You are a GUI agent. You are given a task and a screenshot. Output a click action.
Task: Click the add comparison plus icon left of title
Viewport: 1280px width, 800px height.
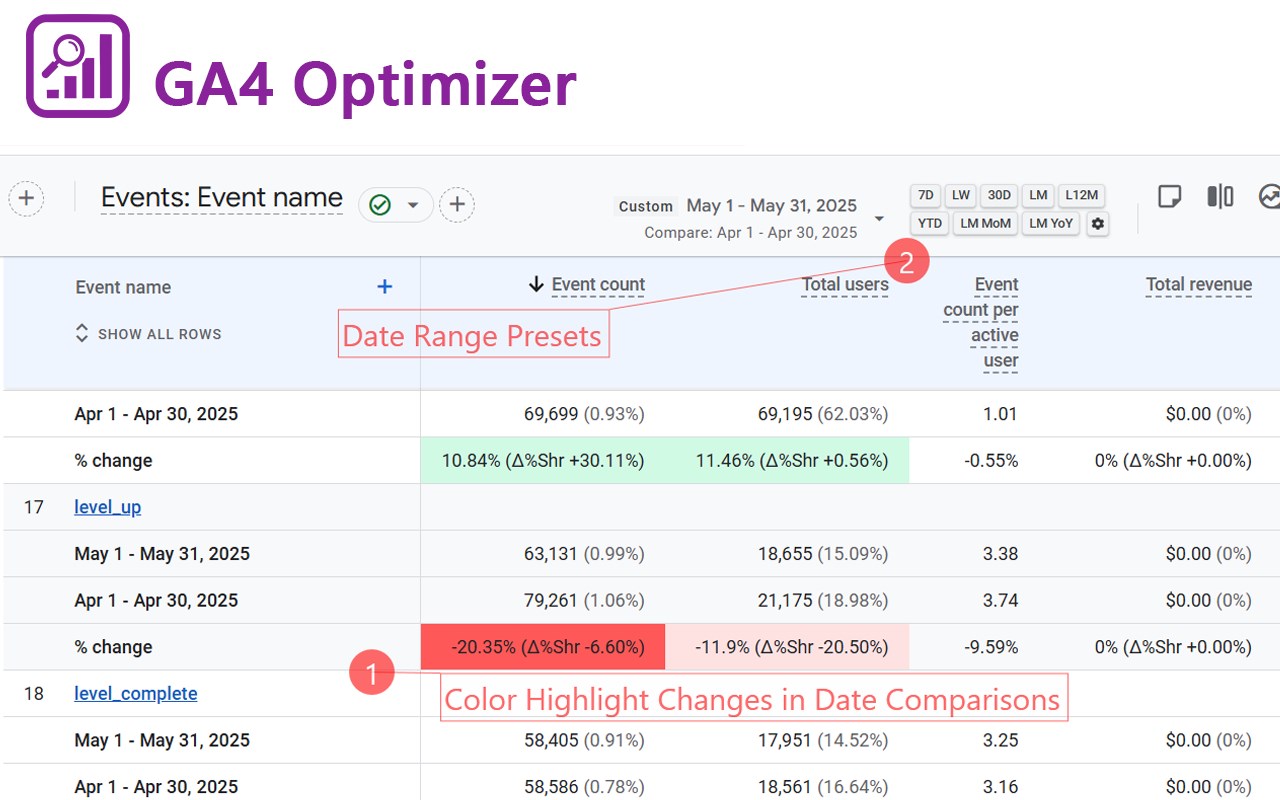(x=26, y=198)
